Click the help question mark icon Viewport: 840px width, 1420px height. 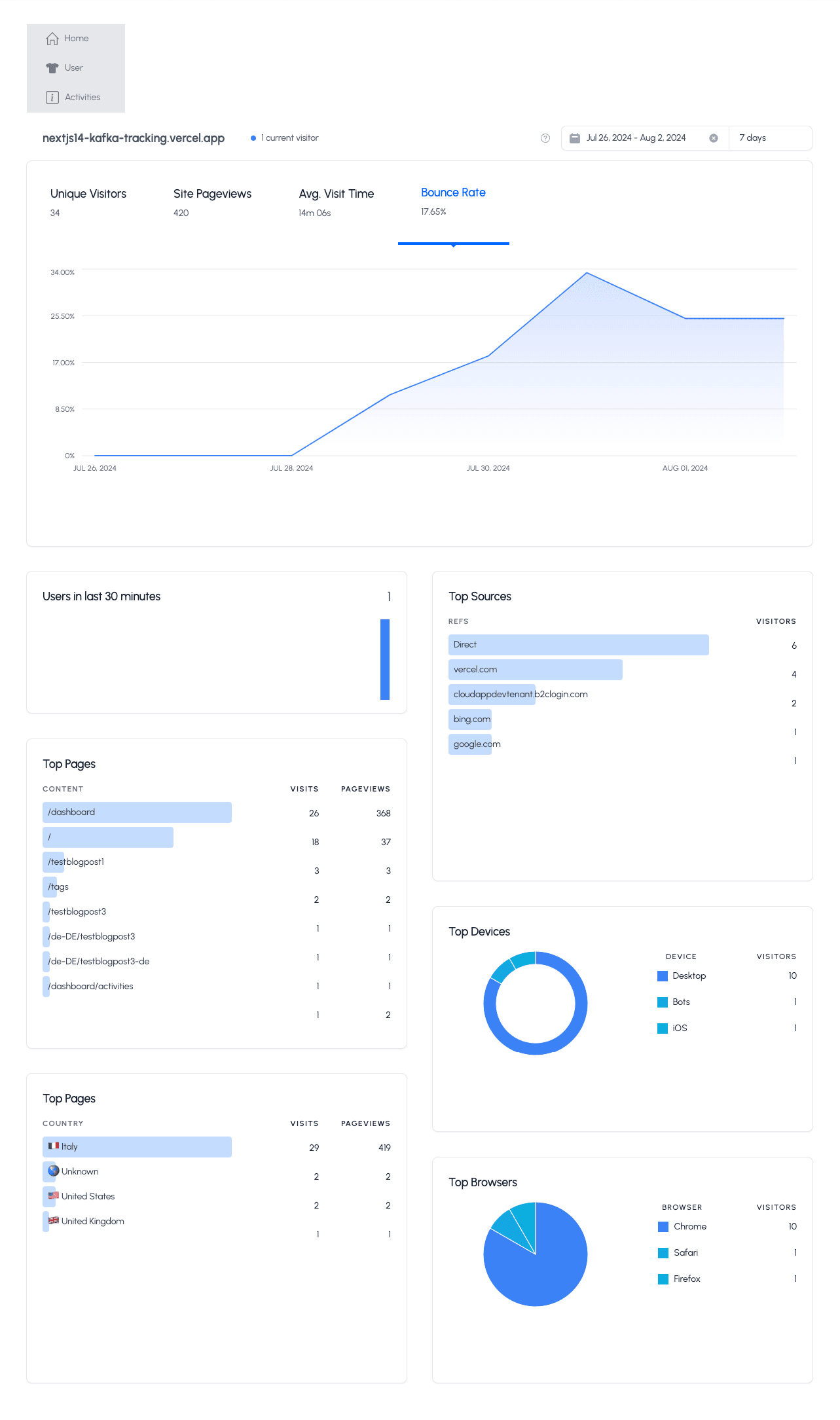coord(545,138)
